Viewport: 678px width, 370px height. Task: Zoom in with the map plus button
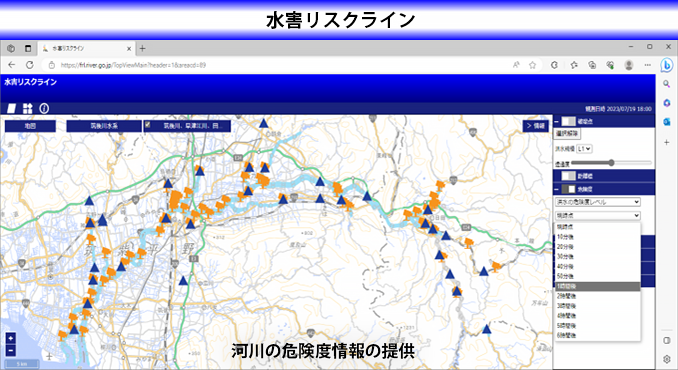11,338
